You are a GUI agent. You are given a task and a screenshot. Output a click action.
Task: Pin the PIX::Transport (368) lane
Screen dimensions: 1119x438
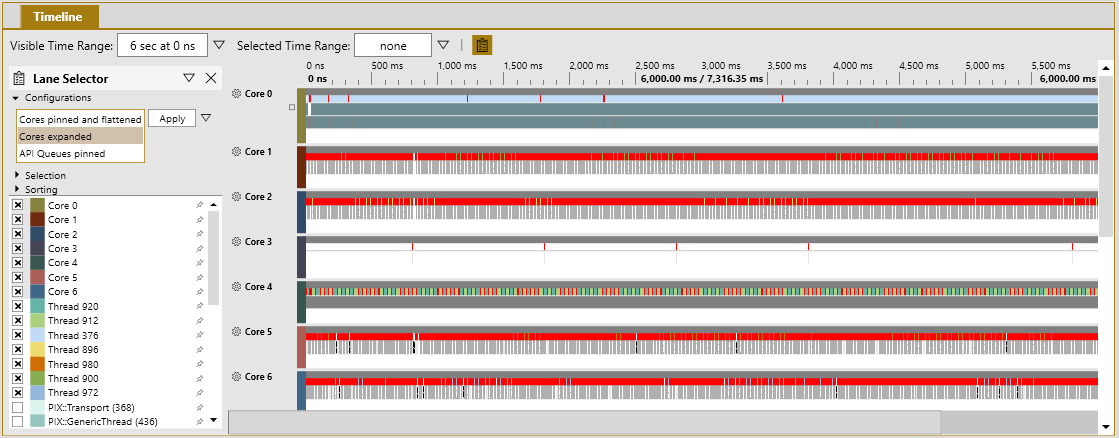[200, 407]
